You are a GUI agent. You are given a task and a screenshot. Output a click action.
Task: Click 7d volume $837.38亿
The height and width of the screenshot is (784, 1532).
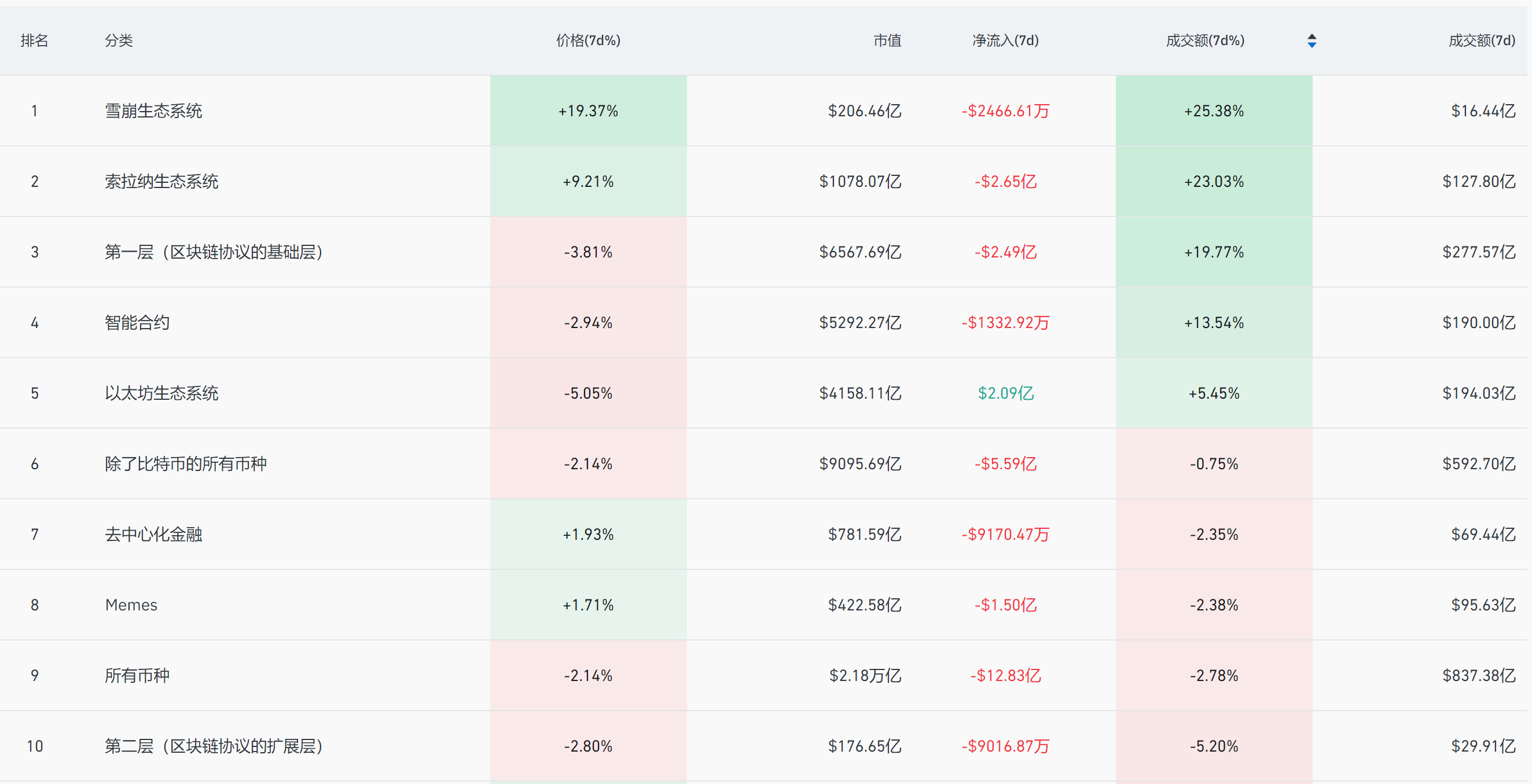(x=1479, y=675)
